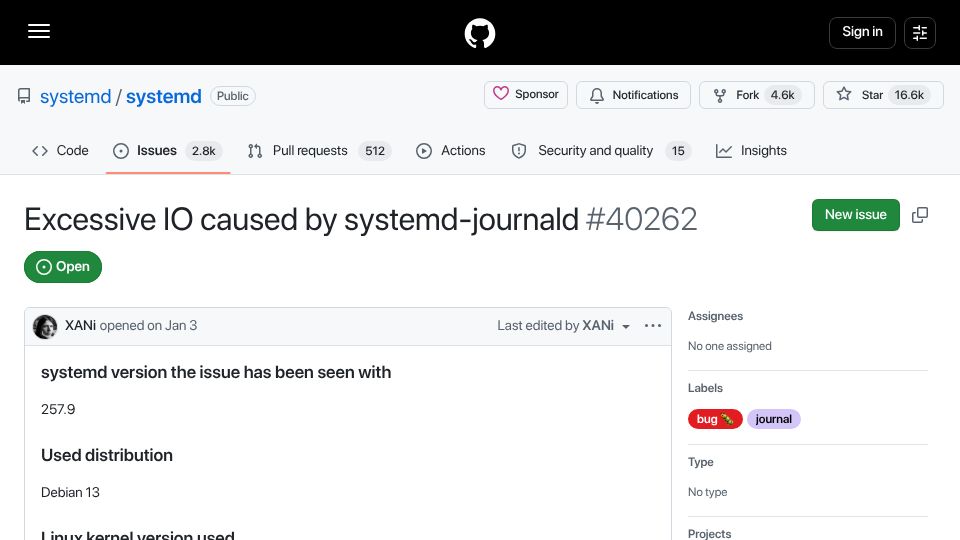Copy the issue link icon
Viewport: 960px width, 540px height.
click(x=920, y=215)
